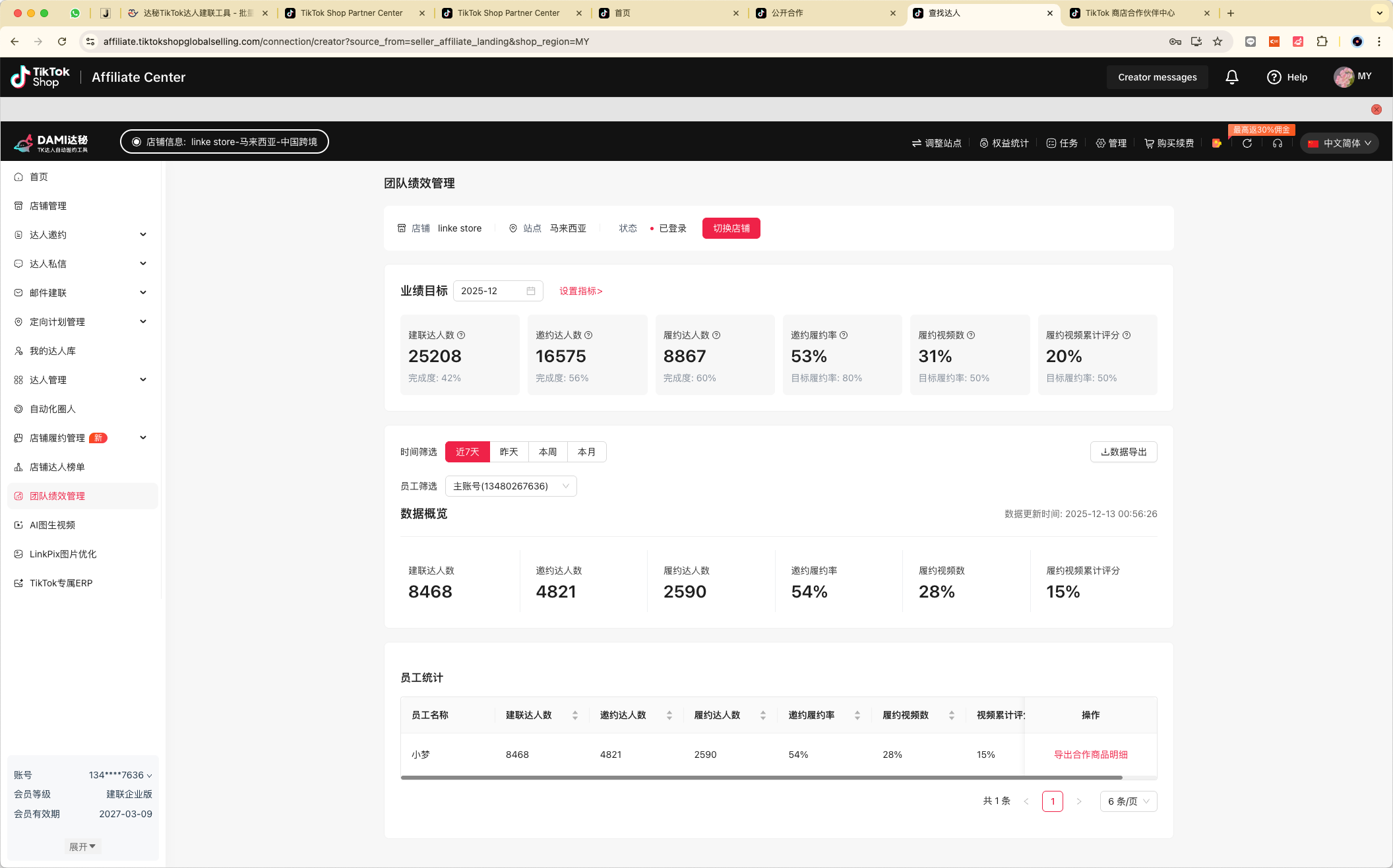Click the refresh icon in DAMI toolbar
Image resolution: width=1393 pixels, height=868 pixels.
tap(1247, 143)
